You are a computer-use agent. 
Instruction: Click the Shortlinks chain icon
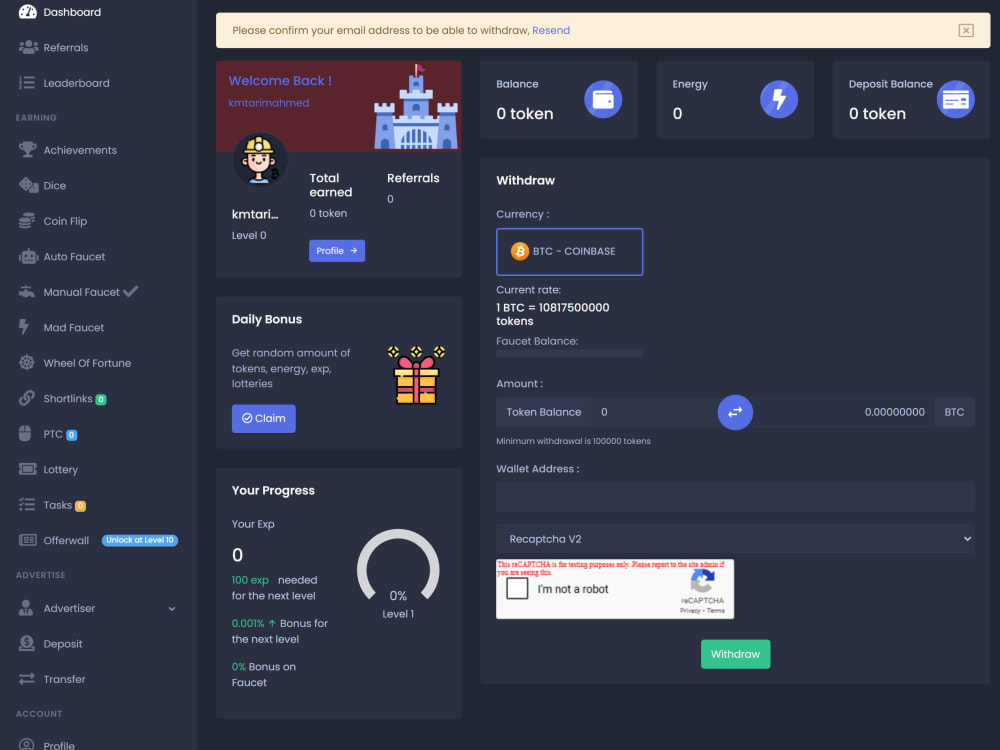tap(27, 398)
